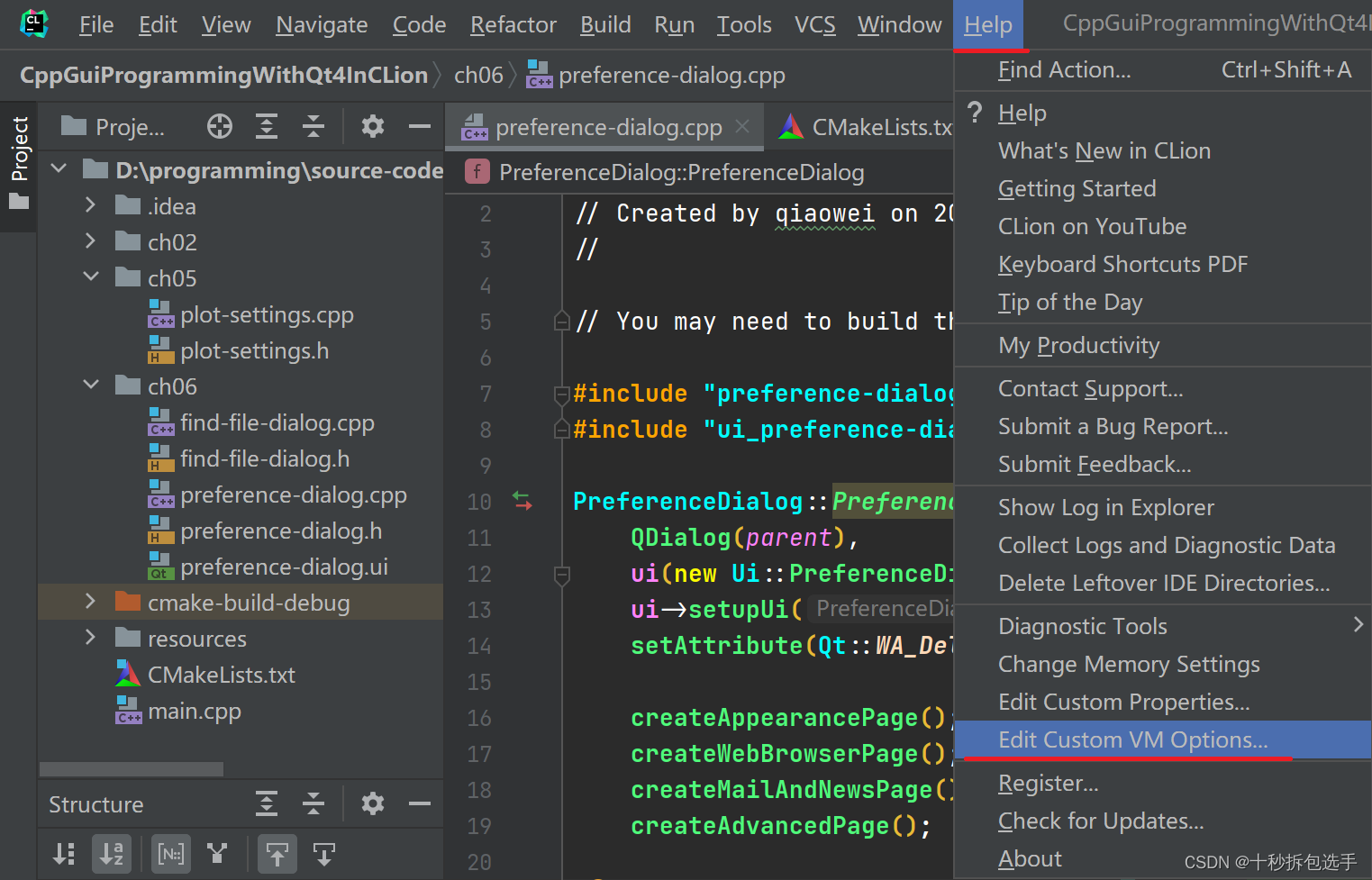Open the Navigate menu
Image resolution: width=1372 pixels, height=880 pixels.
pos(322,24)
